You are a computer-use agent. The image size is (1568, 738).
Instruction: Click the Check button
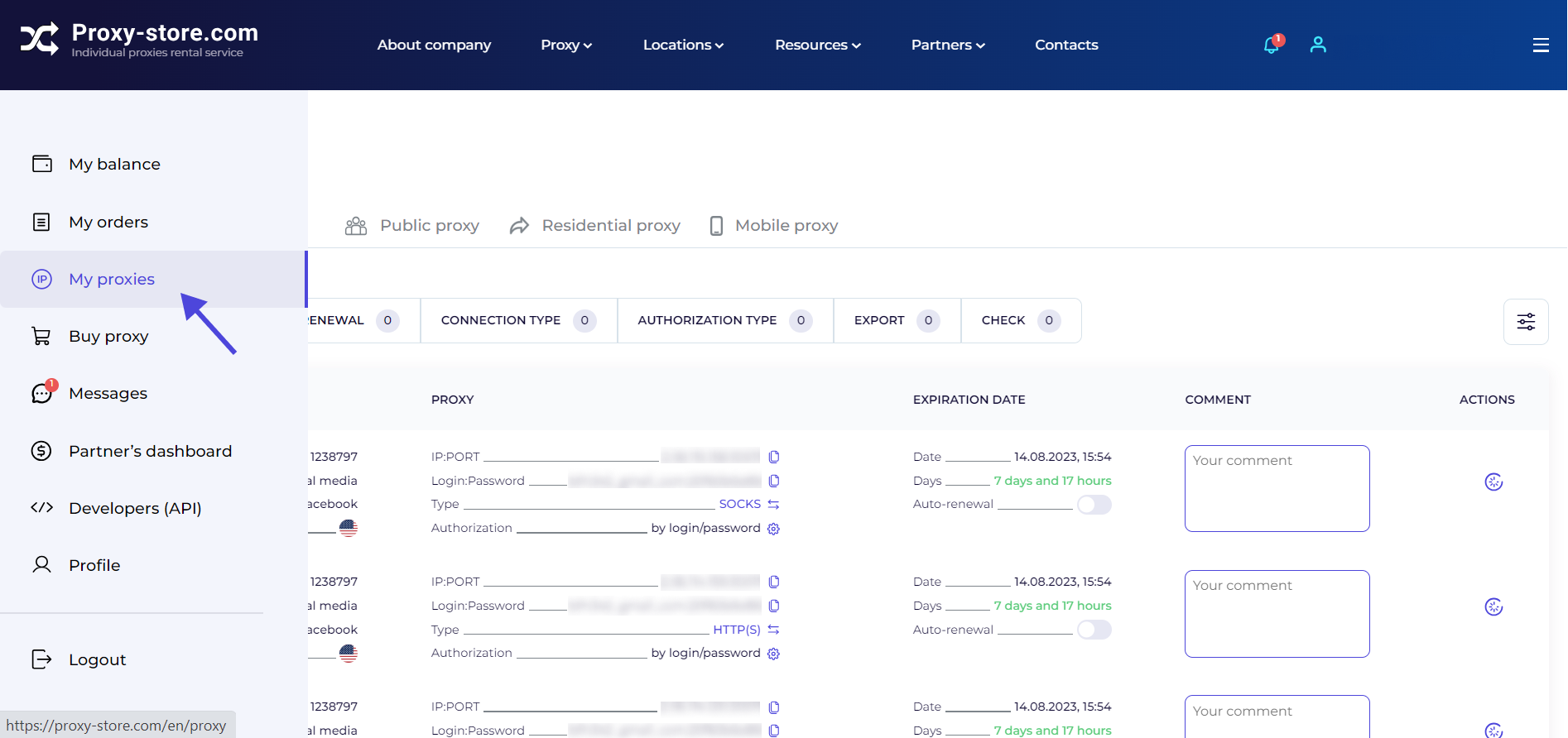coord(1021,320)
